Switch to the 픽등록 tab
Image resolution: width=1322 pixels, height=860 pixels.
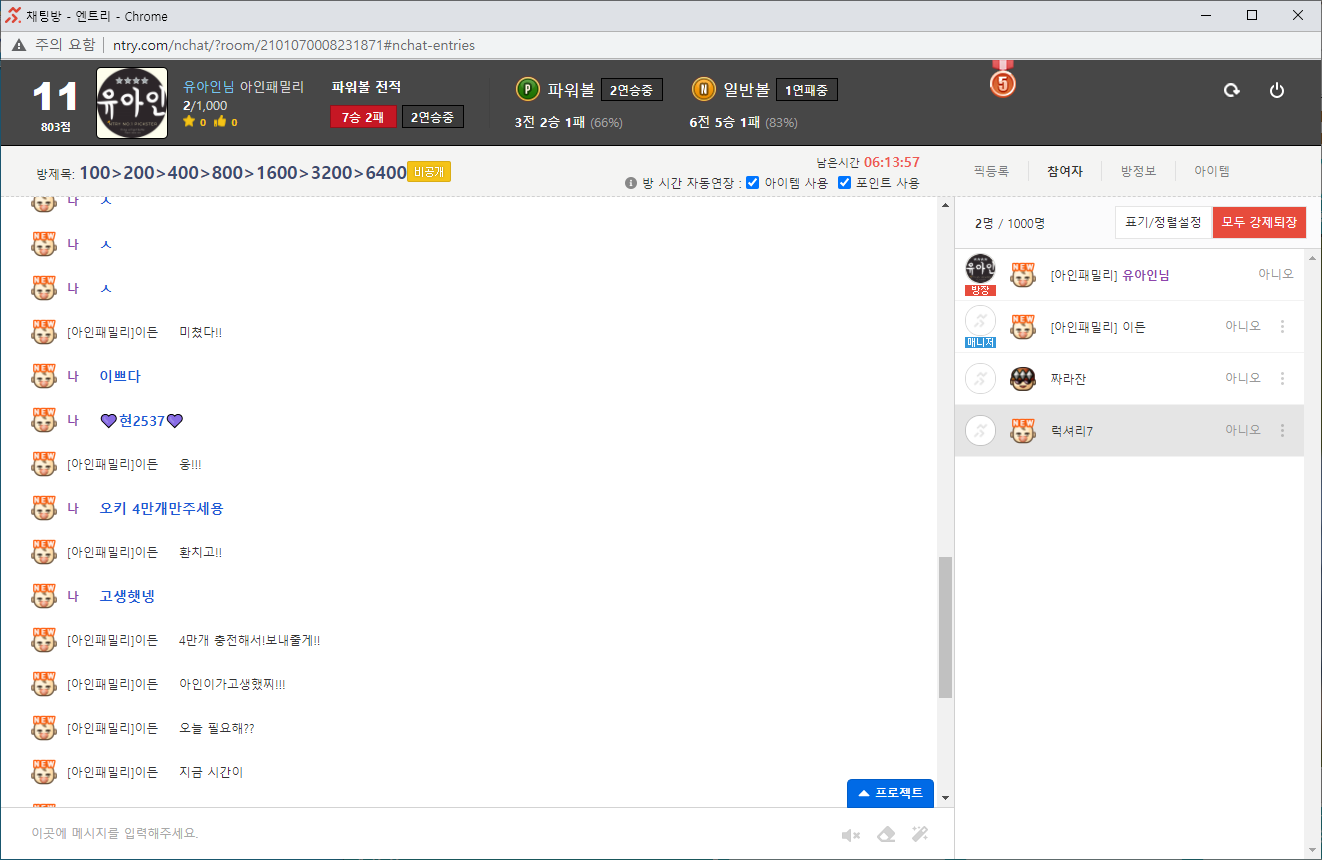991,171
